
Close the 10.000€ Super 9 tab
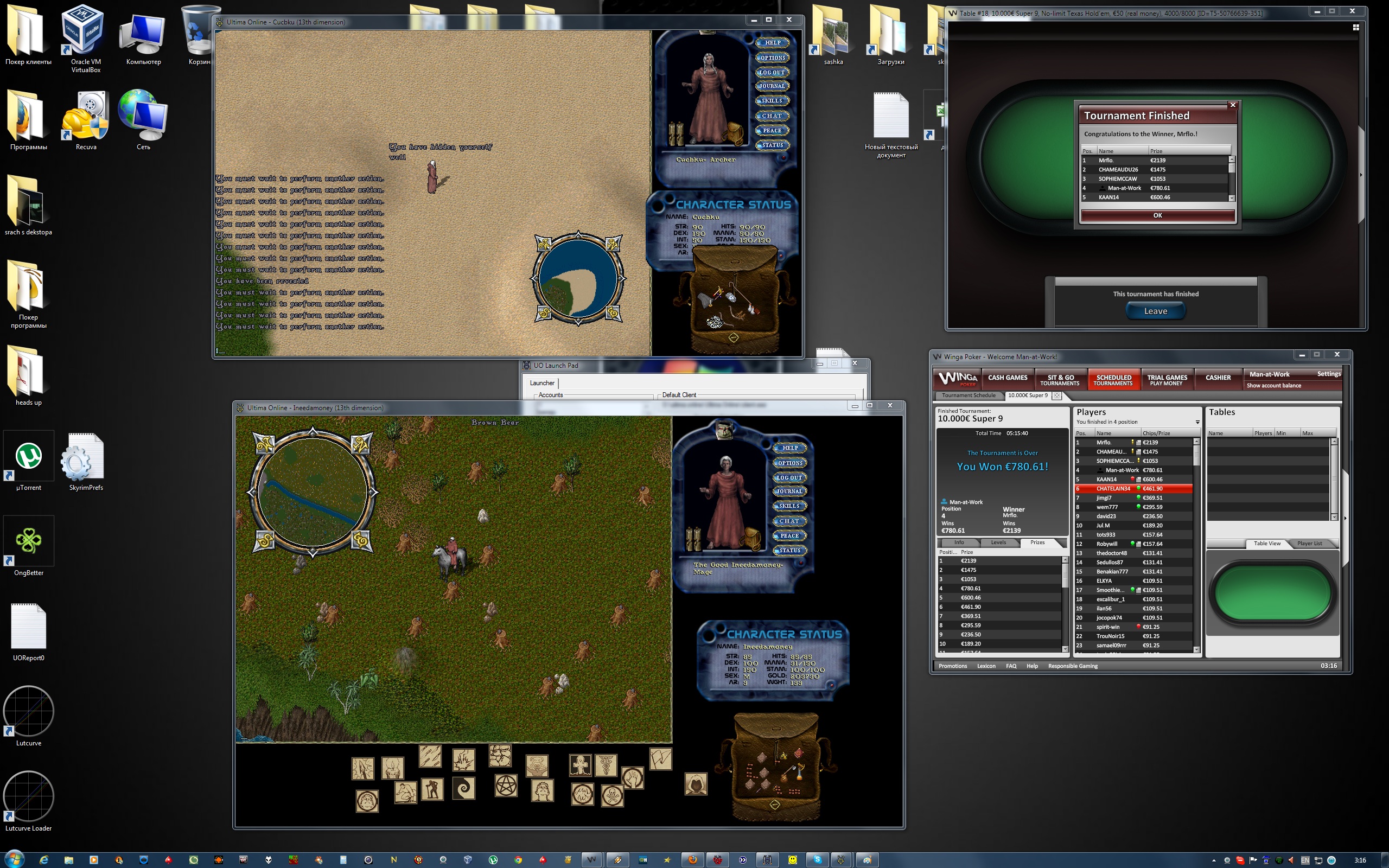(x=1057, y=395)
